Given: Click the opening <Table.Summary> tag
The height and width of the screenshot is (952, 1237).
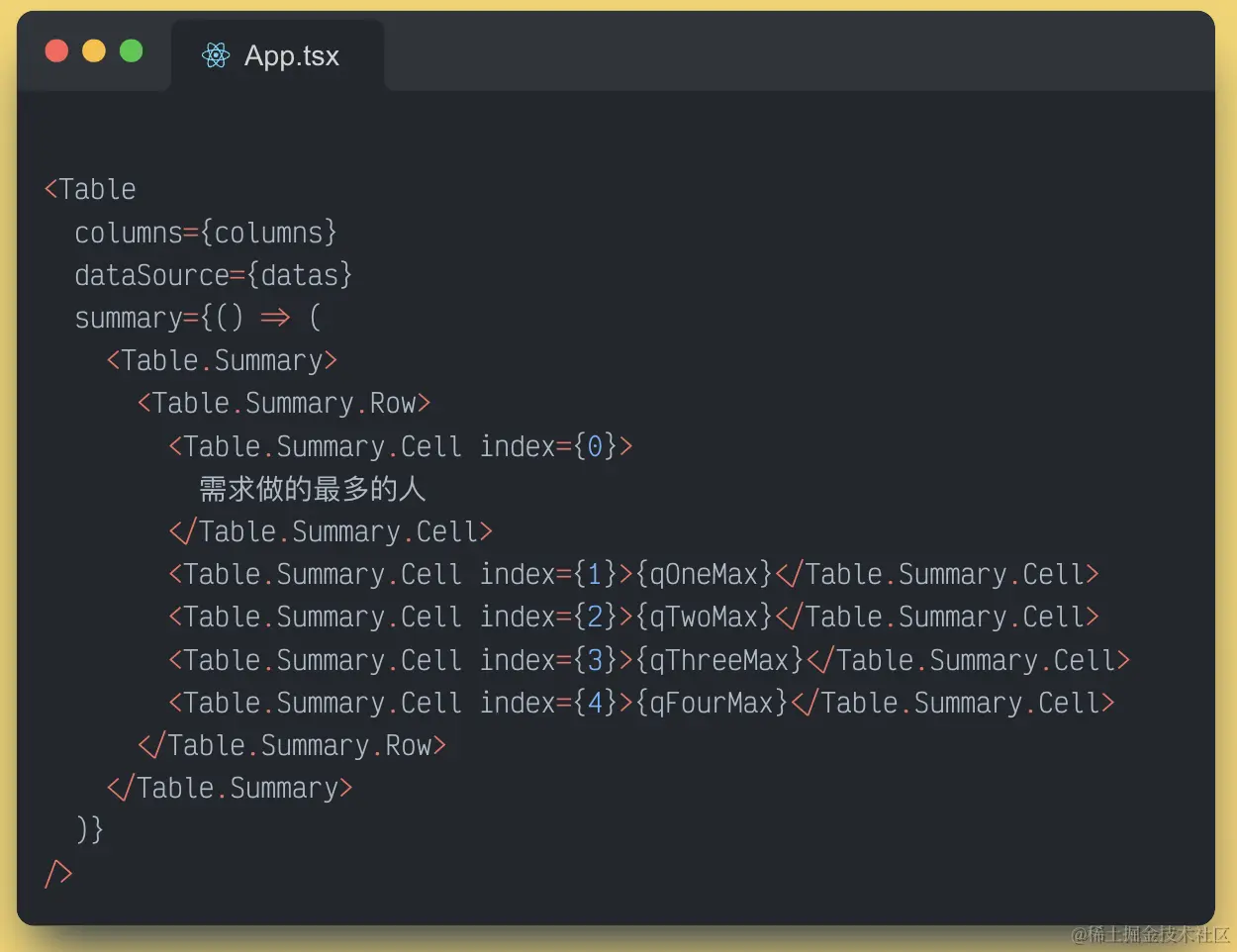Looking at the screenshot, I should (x=222, y=360).
